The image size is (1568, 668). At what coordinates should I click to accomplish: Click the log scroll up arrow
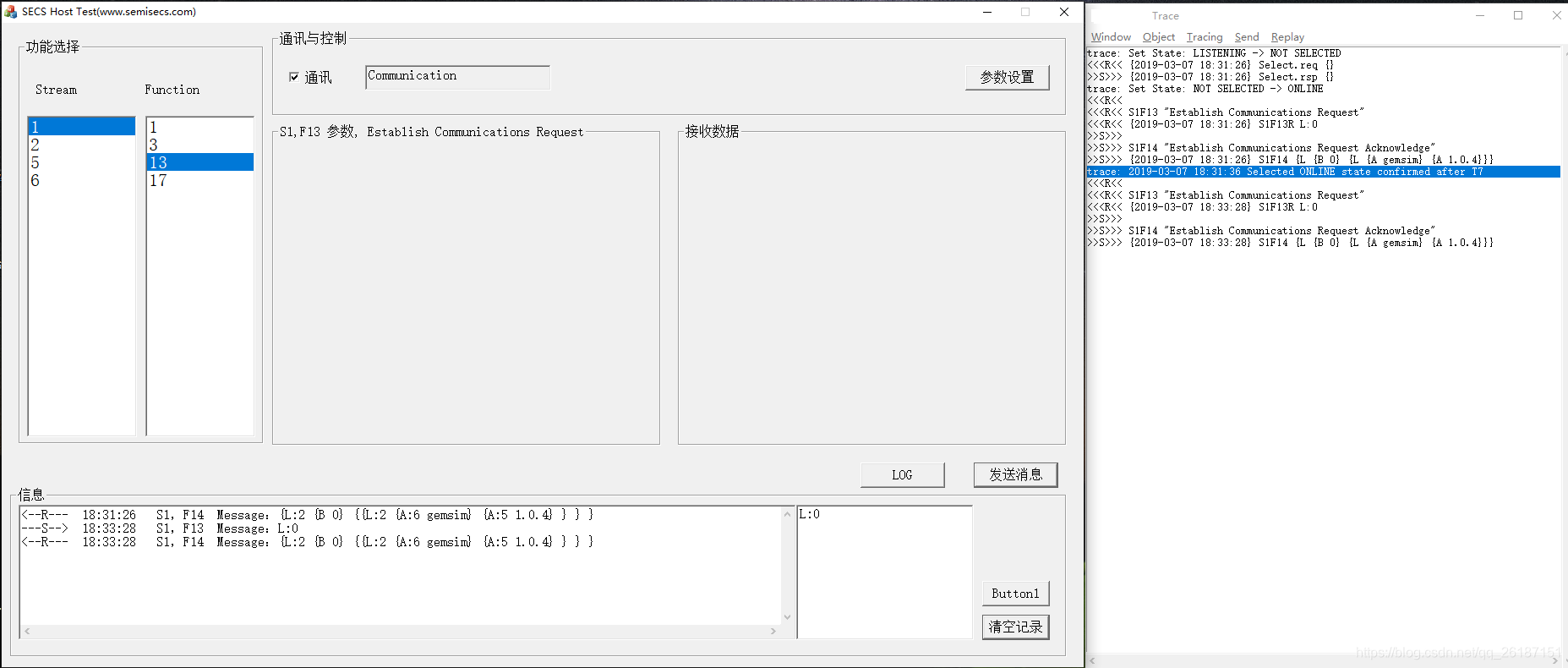787,513
